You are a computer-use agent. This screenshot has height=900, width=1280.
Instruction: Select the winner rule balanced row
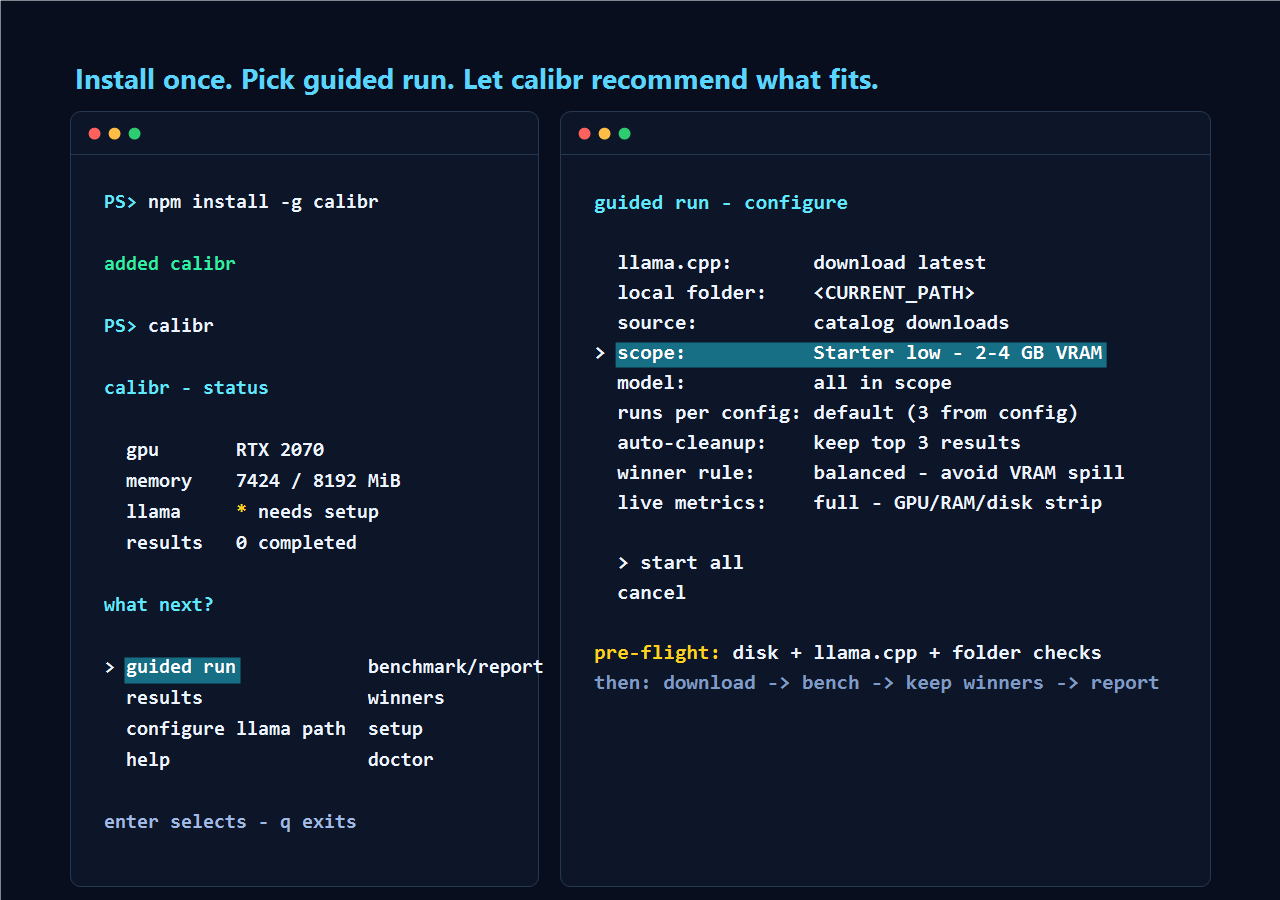point(871,473)
